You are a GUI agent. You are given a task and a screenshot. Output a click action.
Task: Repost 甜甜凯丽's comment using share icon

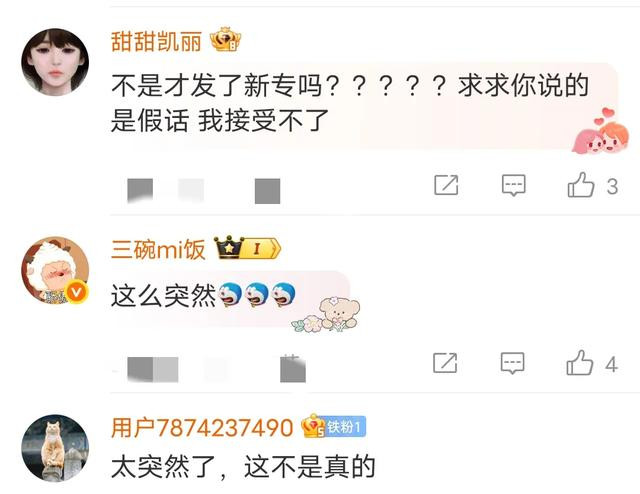coord(446,185)
